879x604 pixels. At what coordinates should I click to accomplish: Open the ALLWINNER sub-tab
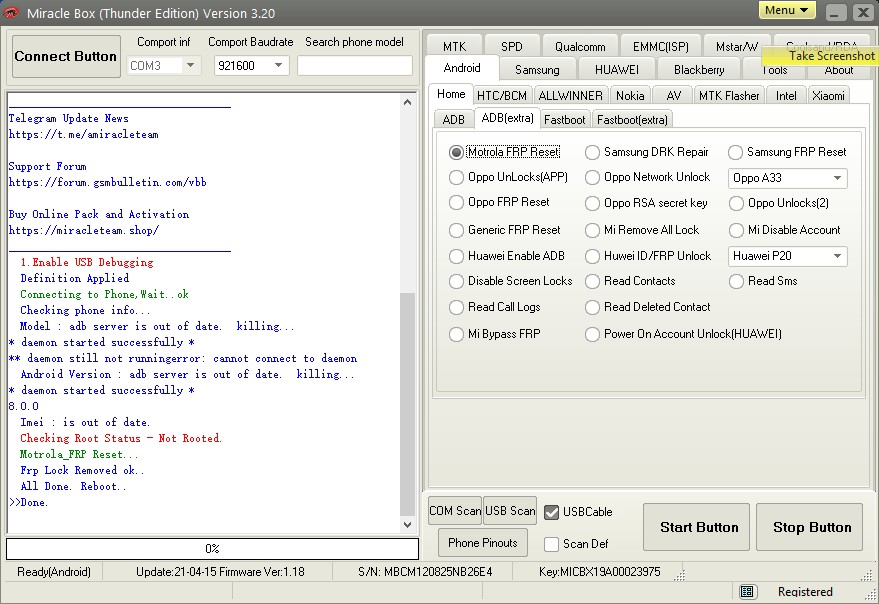coord(570,95)
